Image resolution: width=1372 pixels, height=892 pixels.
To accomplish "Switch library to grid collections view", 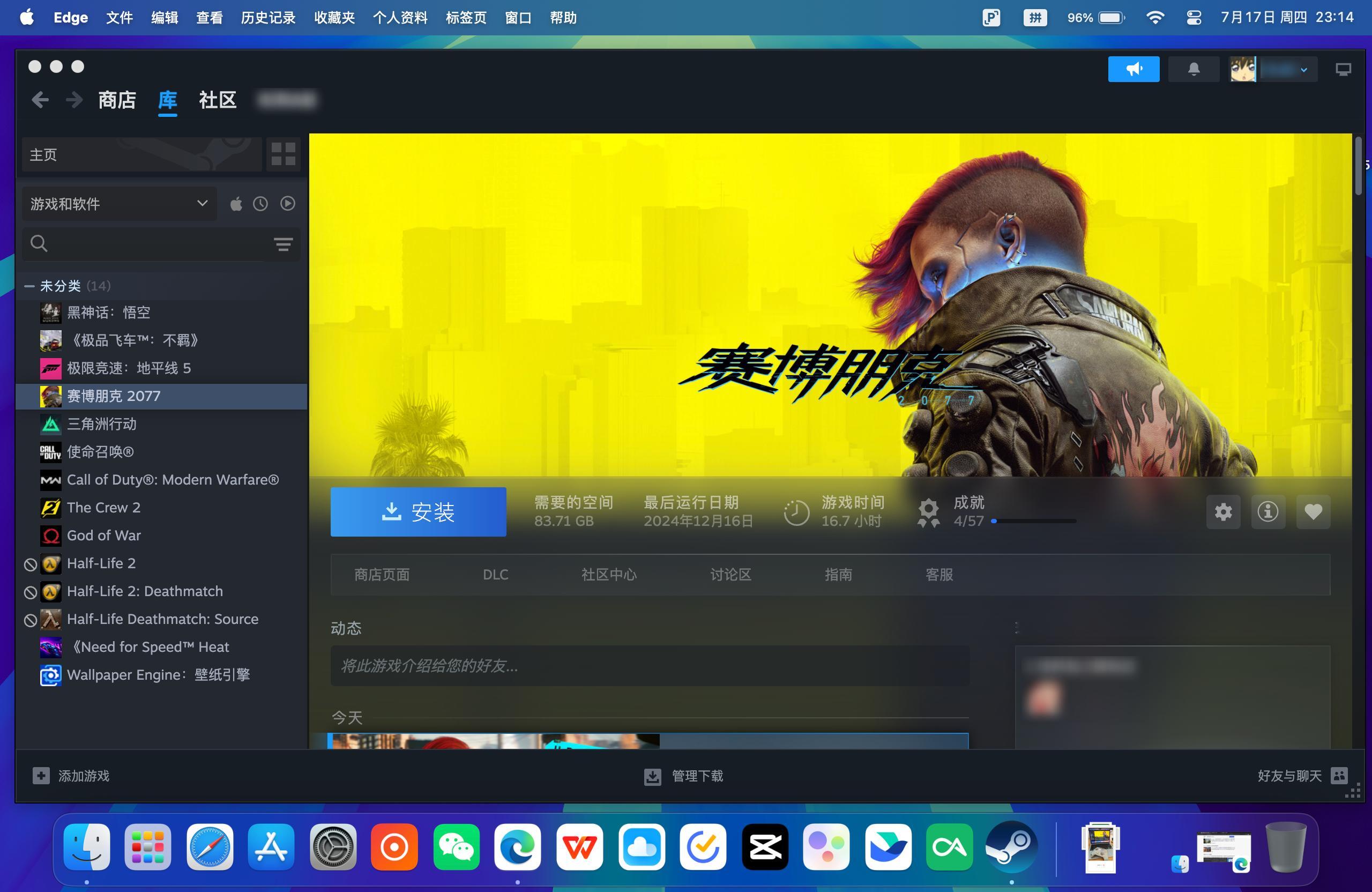I will 283,154.
